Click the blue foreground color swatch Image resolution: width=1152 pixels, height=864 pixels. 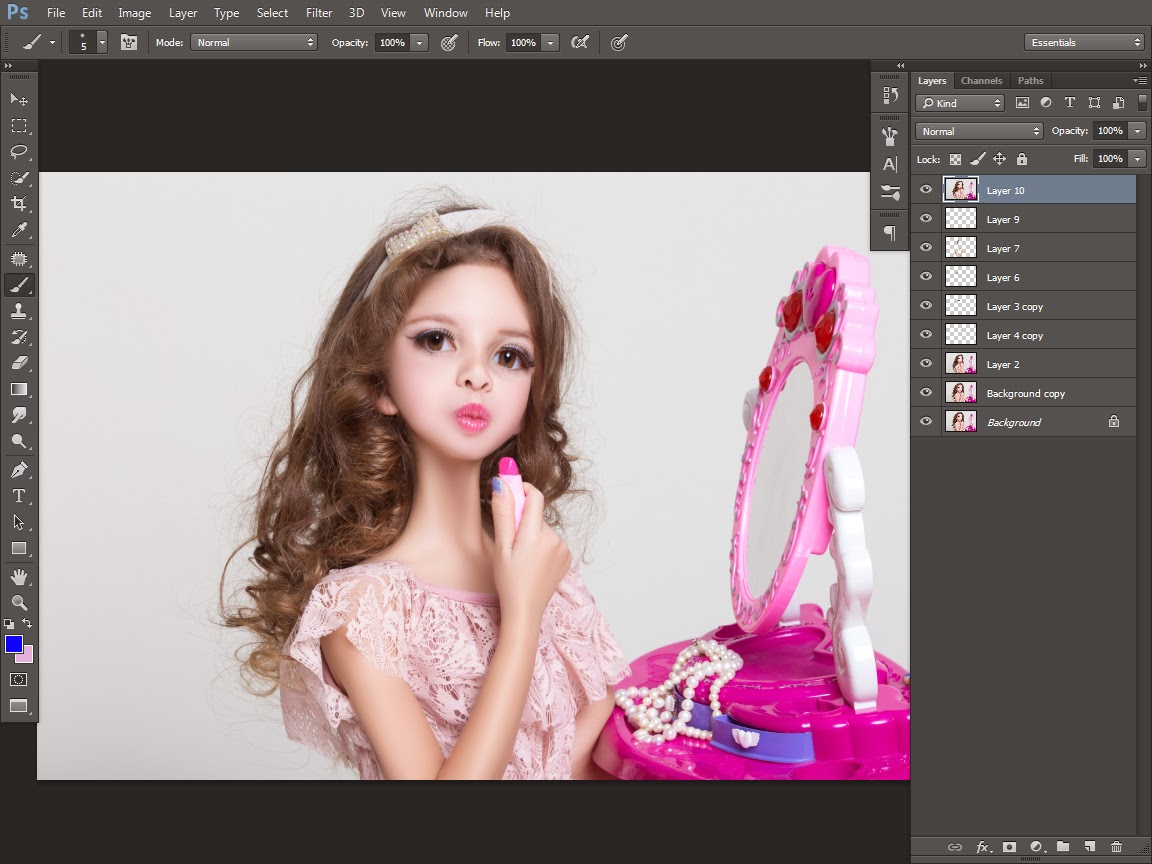pos(13,644)
